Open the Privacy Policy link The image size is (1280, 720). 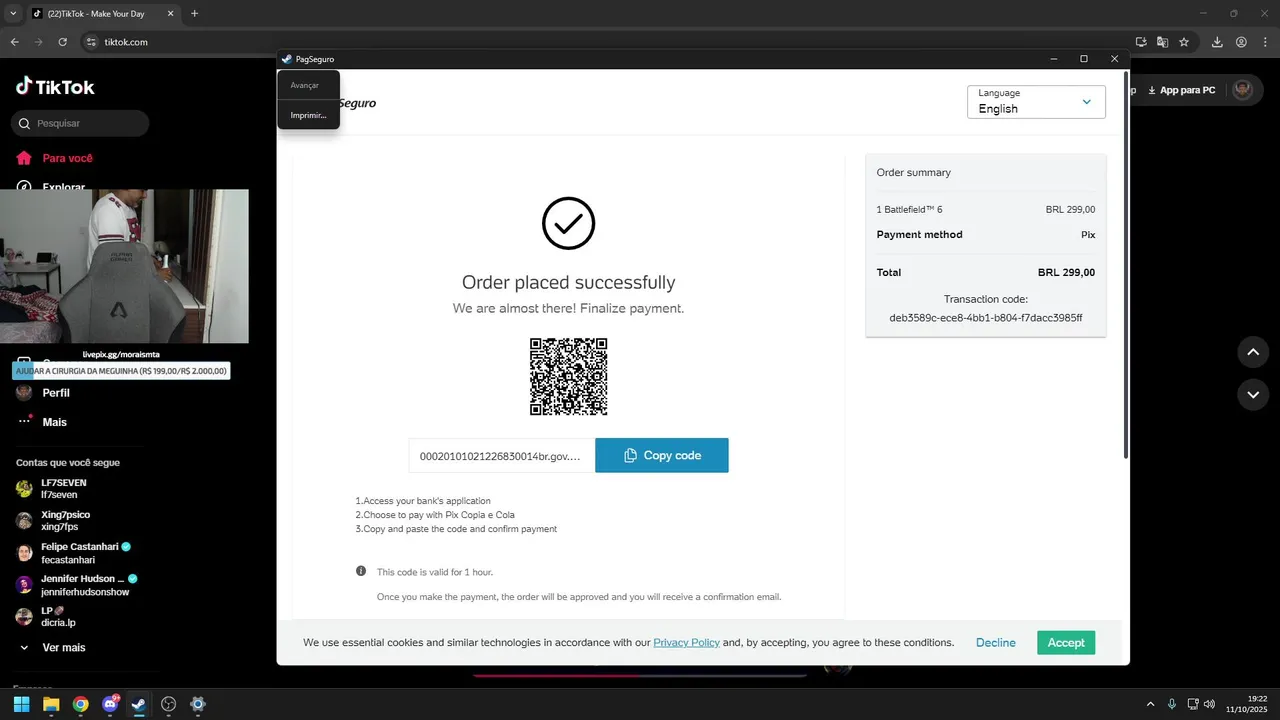pyautogui.click(x=686, y=643)
